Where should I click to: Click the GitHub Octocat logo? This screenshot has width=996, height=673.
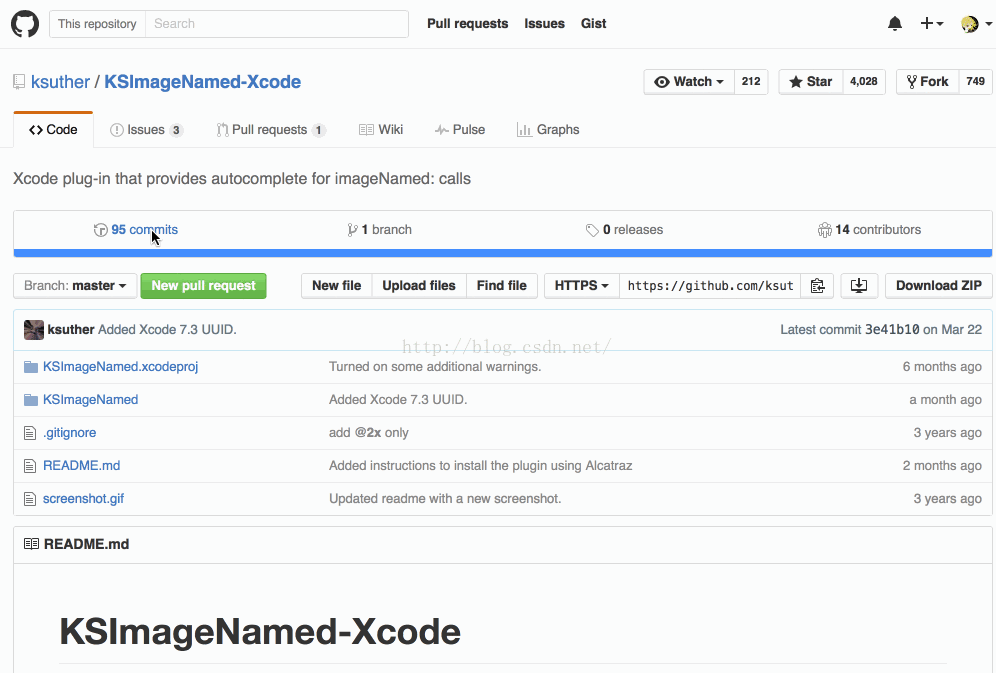[25, 24]
